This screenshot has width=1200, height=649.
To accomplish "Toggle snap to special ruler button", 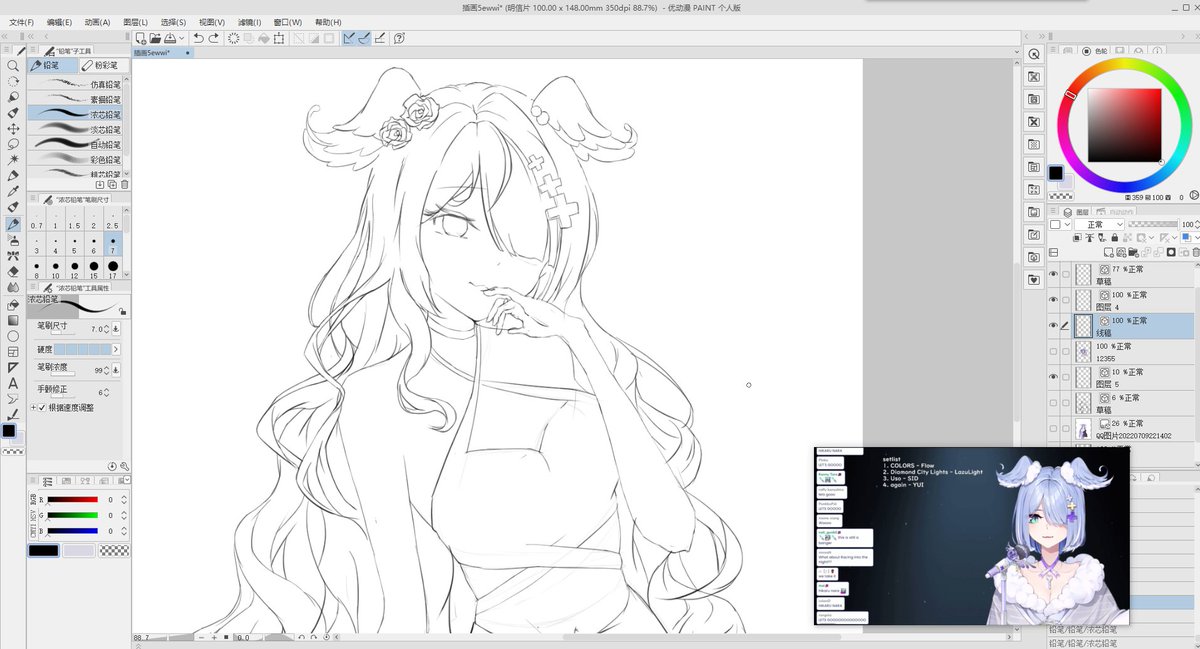I will click(x=365, y=38).
